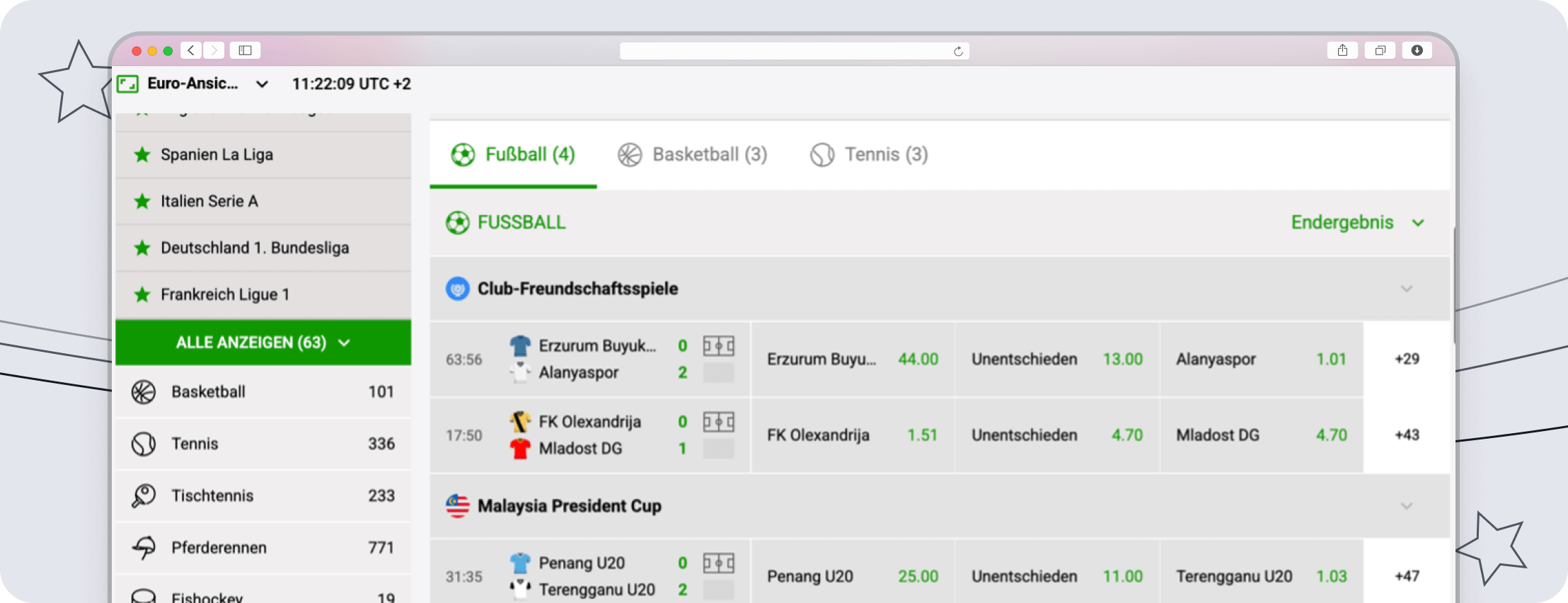Click the Pferderennen horse icon
The image size is (1568, 603).
144,547
